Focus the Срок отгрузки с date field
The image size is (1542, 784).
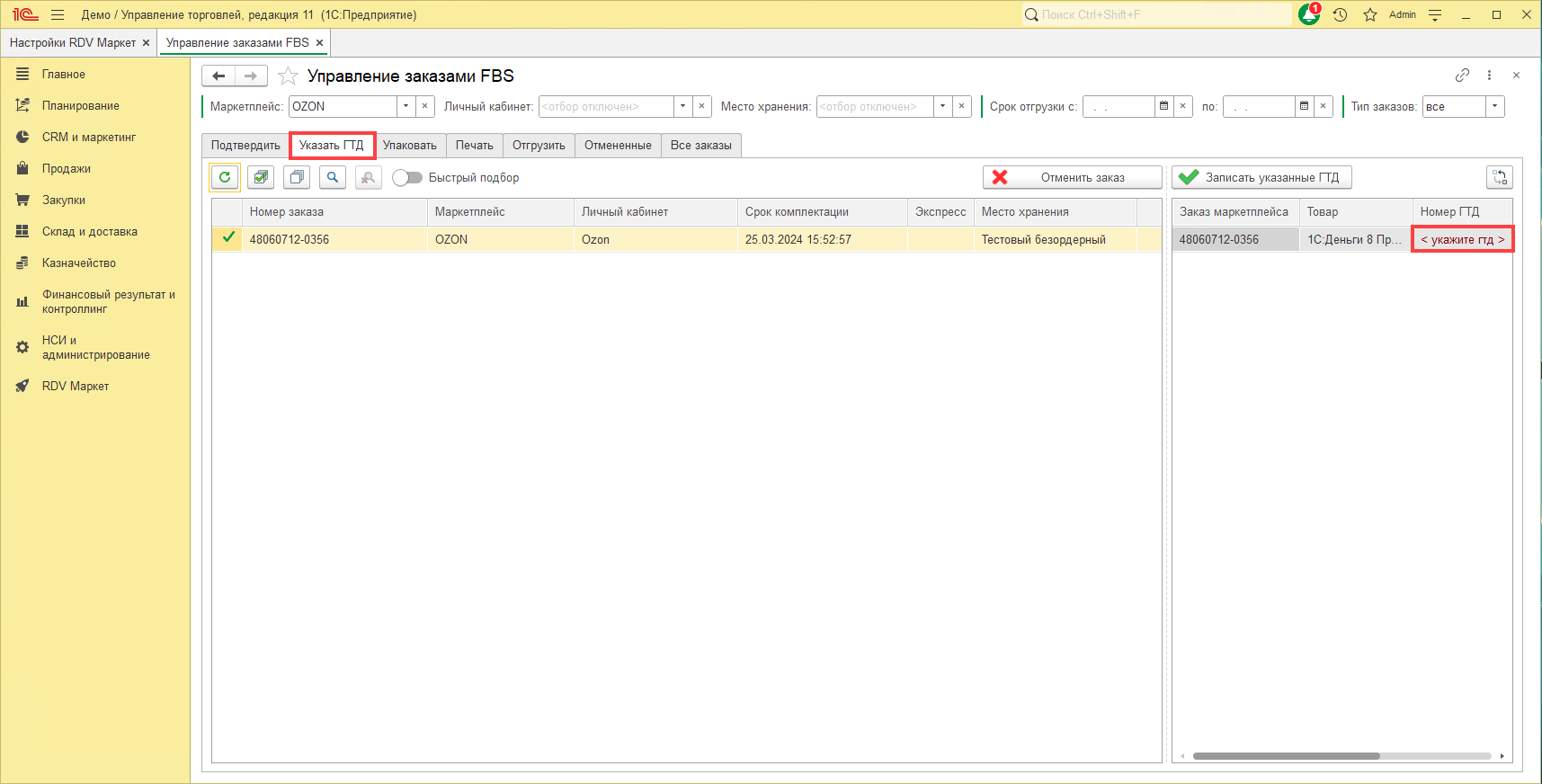click(x=1119, y=106)
